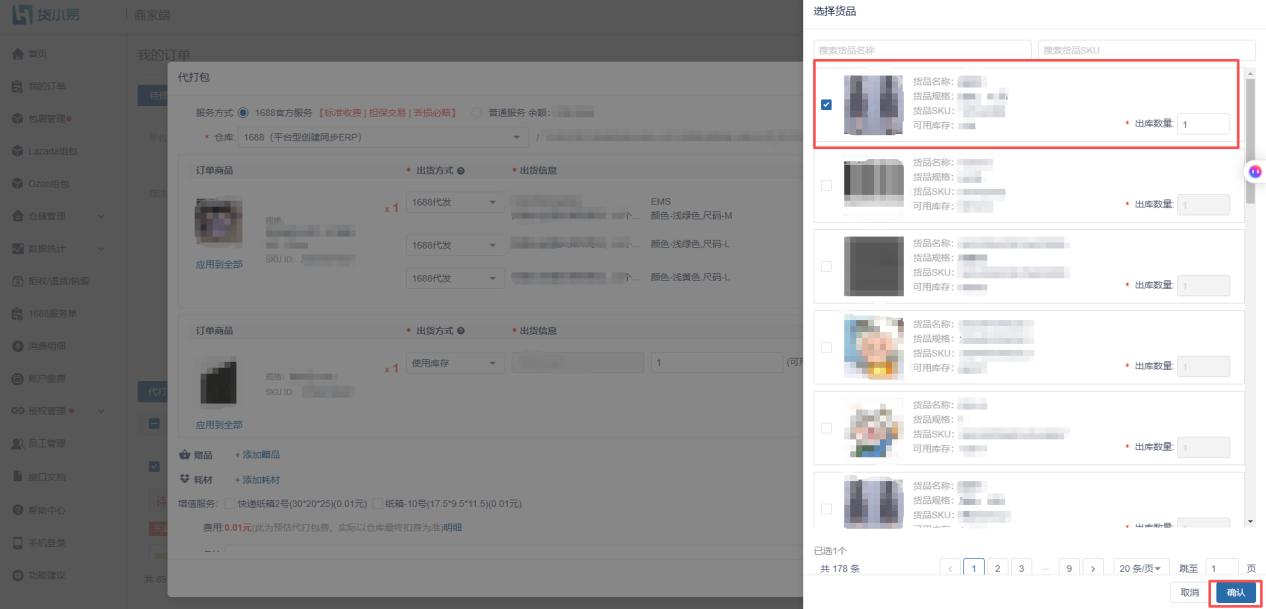Focus the 搜索货品名称 search field

[922, 49]
